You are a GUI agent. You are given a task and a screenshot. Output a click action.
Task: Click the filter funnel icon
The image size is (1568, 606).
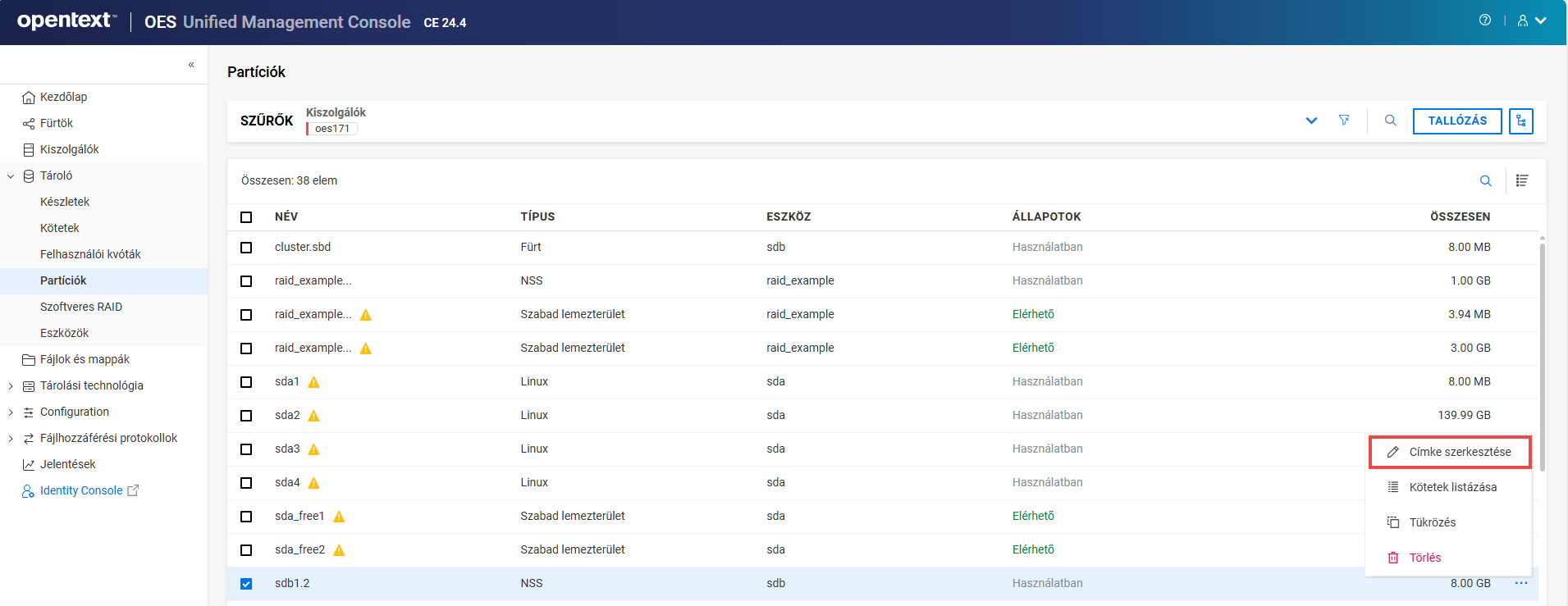tap(1344, 121)
